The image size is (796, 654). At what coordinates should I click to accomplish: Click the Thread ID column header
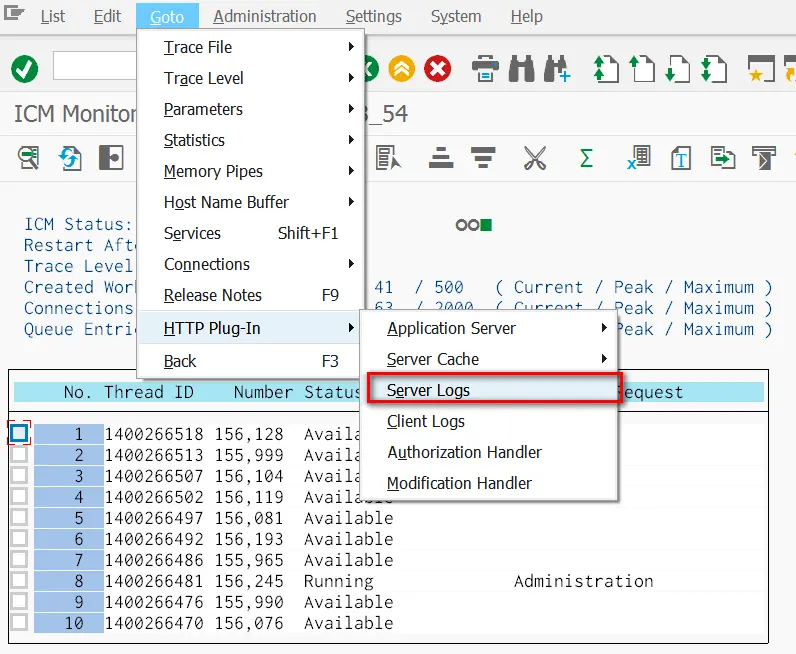coord(149,391)
